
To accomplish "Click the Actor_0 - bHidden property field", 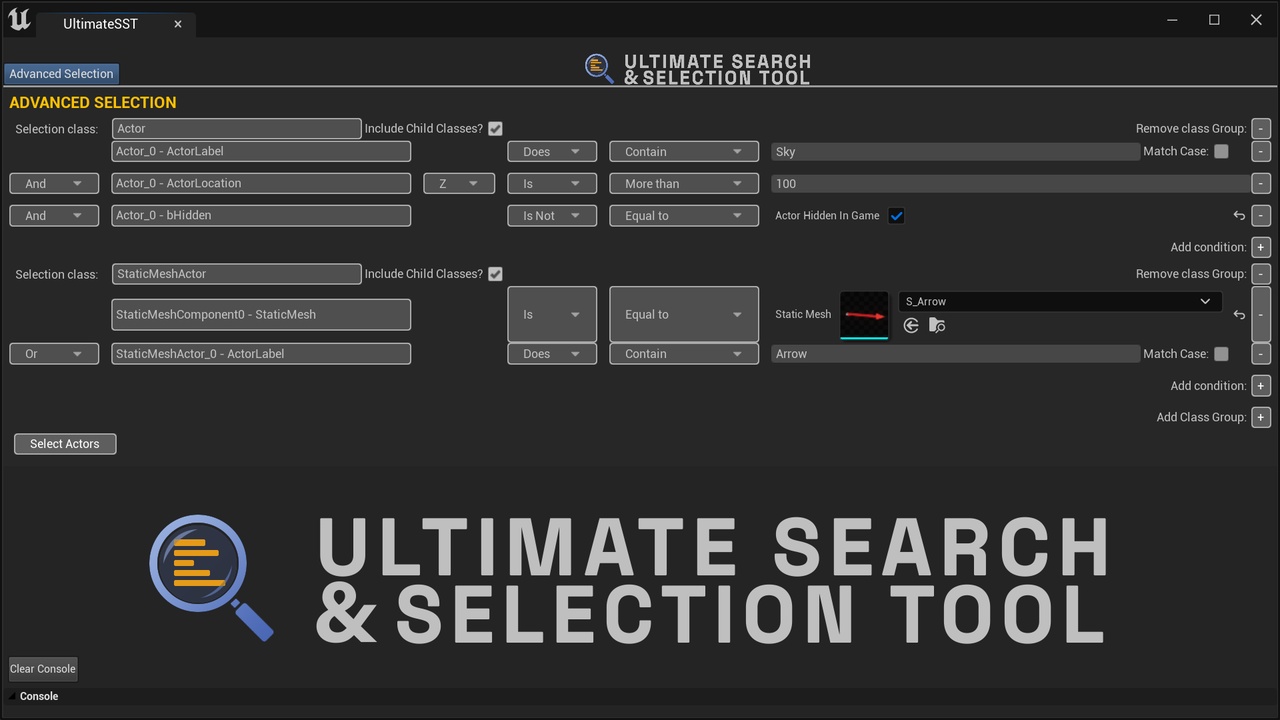I will pyautogui.click(x=261, y=215).
